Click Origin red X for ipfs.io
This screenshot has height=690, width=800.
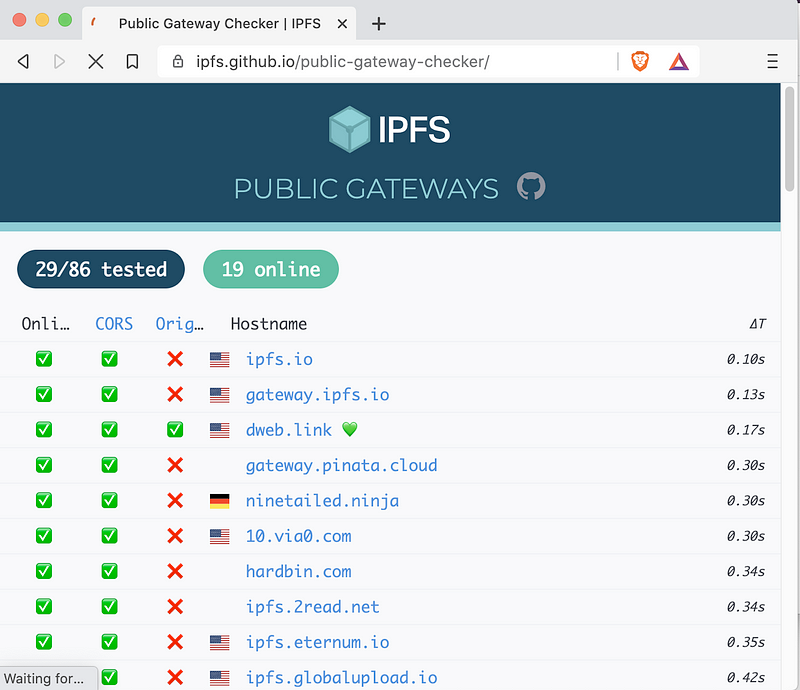pos(175,359)
